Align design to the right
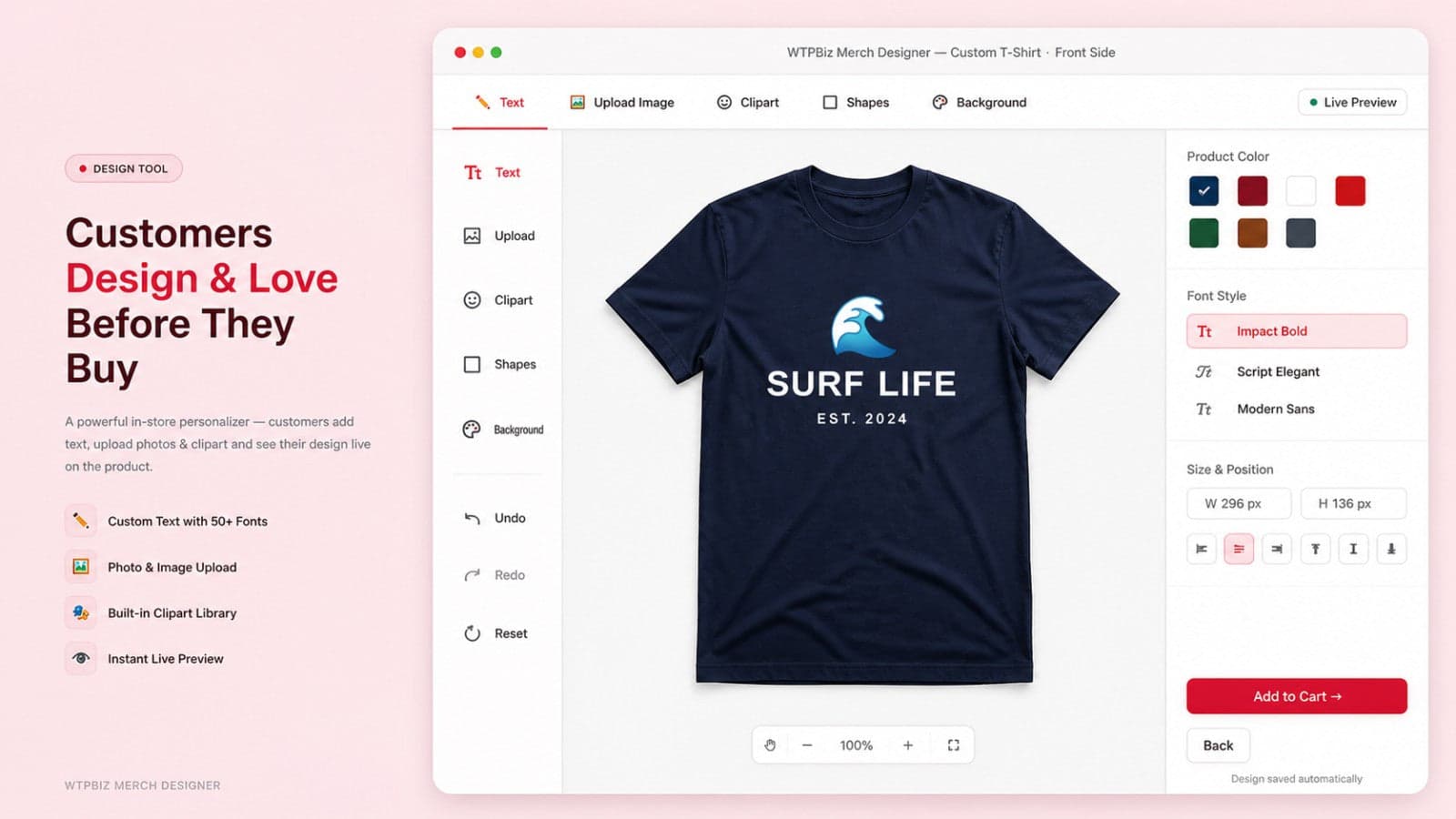 tap(1277, 549)
